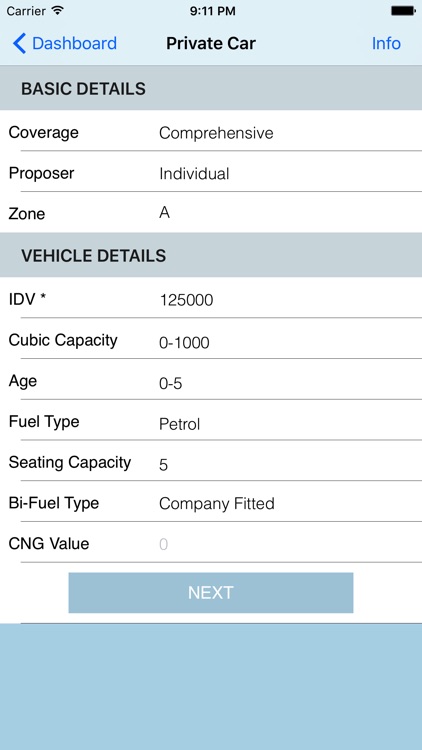Tap the back chevron icon
This screenshot has height=750, width=422.
pos(19,44)
